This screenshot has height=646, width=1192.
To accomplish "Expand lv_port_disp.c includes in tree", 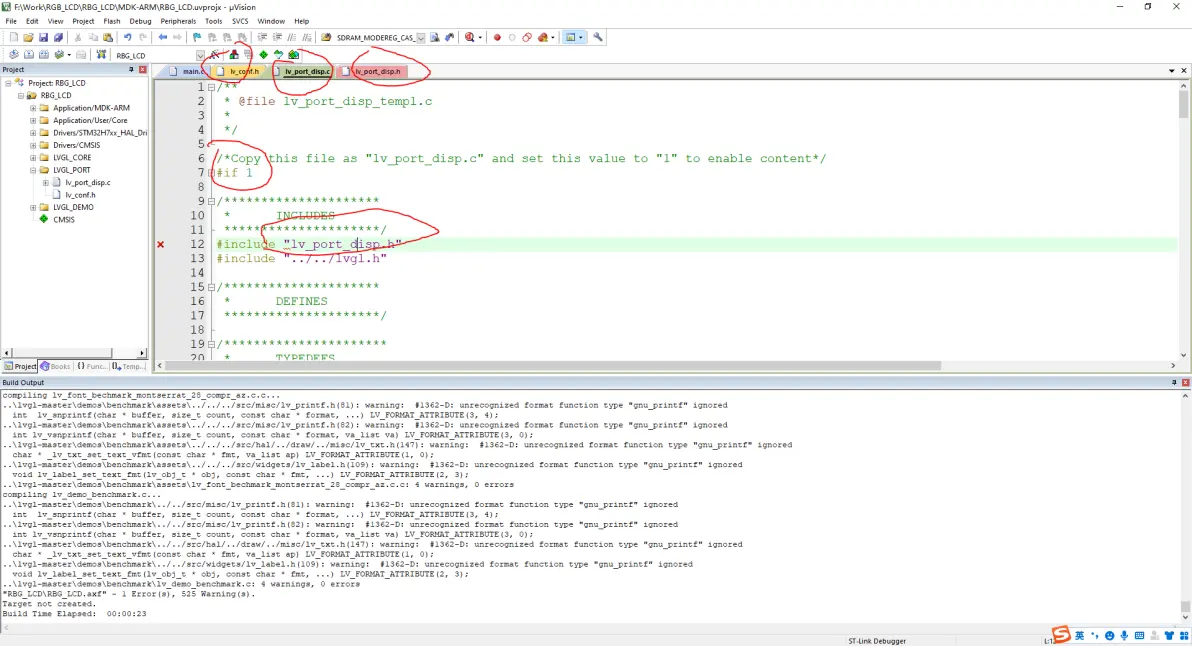I will 46,182.
